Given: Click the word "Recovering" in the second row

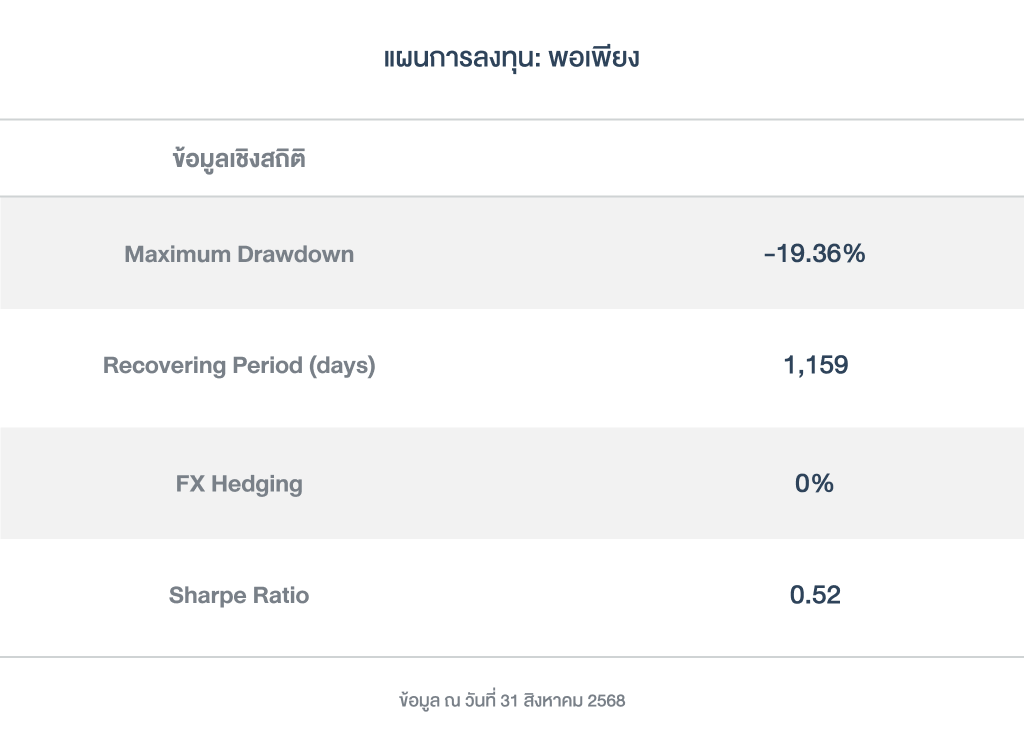Looking at the screenshot, I should click(165, 366).
